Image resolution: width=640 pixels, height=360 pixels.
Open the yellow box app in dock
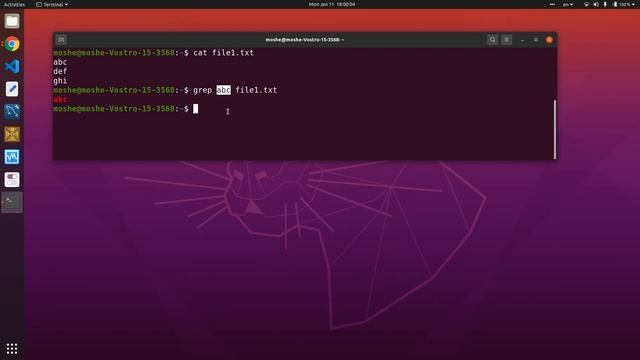[12, 134]
